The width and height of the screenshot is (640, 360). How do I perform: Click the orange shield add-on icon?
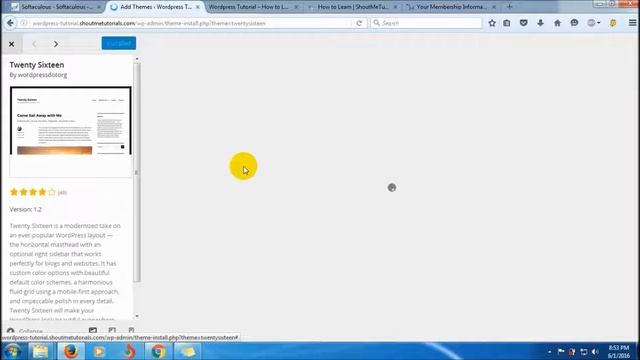(613, 23)
